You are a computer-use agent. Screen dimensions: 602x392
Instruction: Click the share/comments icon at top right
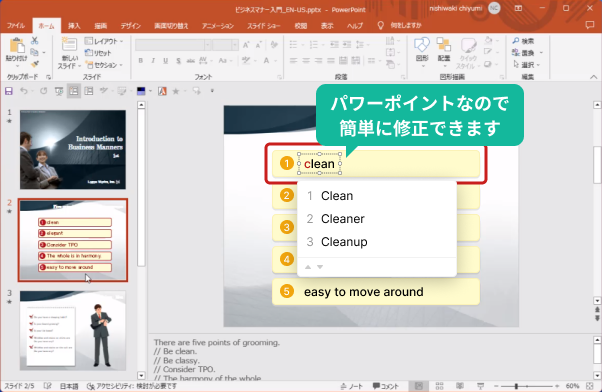pyautogui.click(x=590, y=25)
